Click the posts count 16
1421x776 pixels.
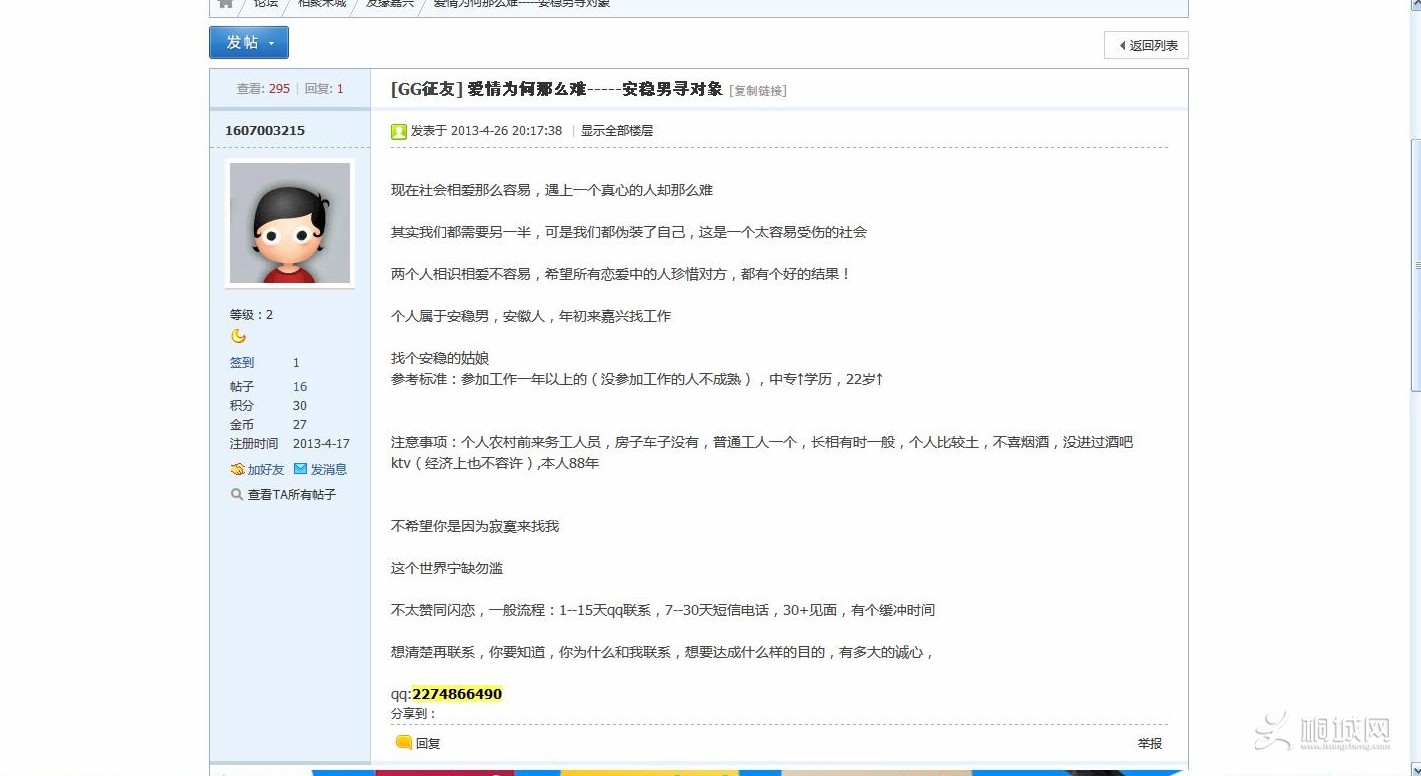click(x=300, y=387)
